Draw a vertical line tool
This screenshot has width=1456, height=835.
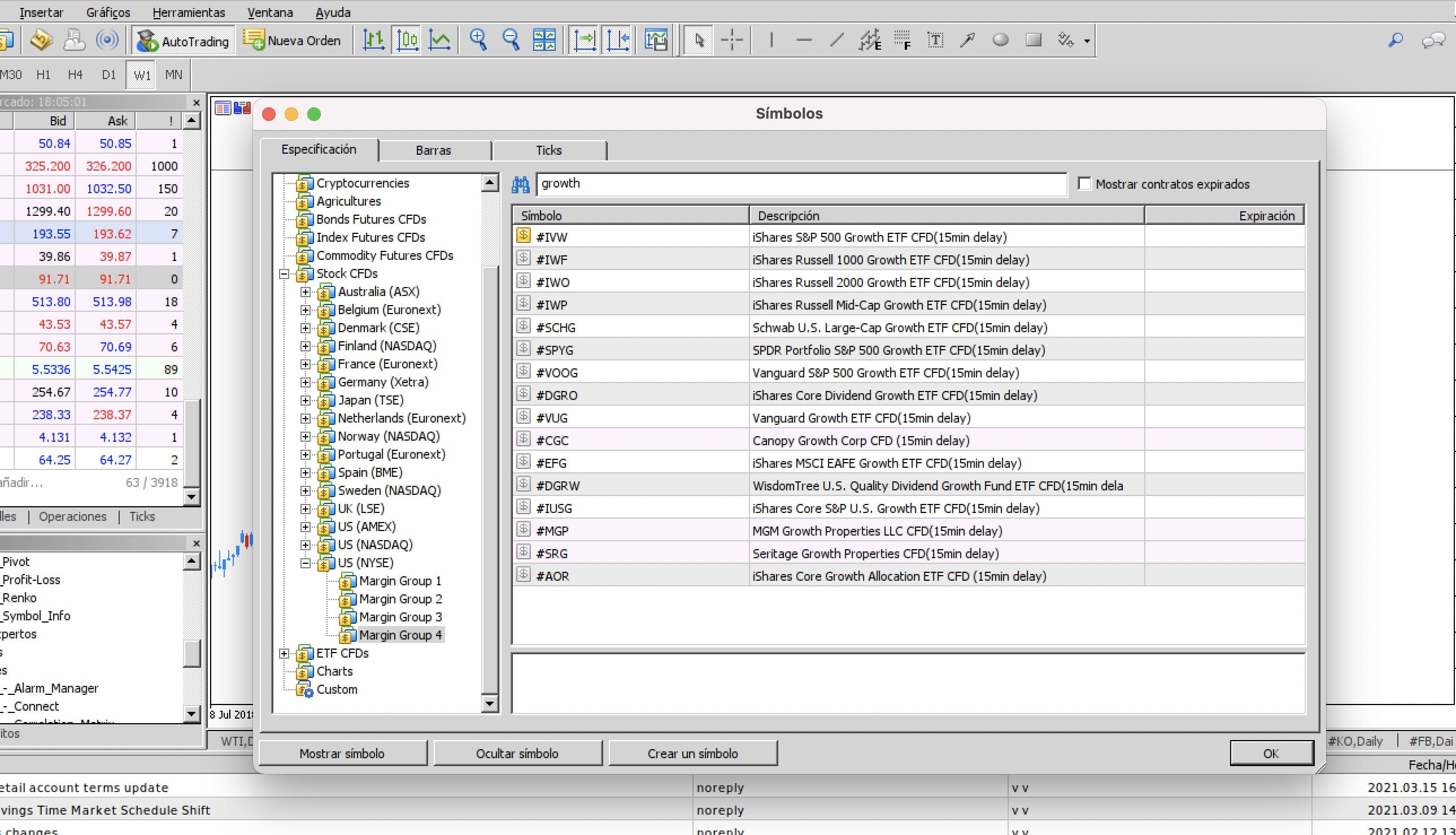771,40
